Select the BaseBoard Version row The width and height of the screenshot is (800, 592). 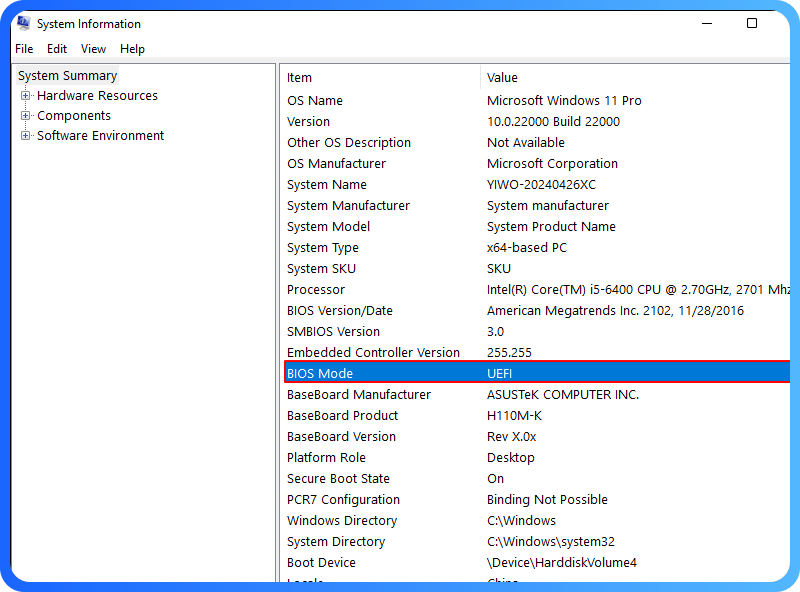537,436
